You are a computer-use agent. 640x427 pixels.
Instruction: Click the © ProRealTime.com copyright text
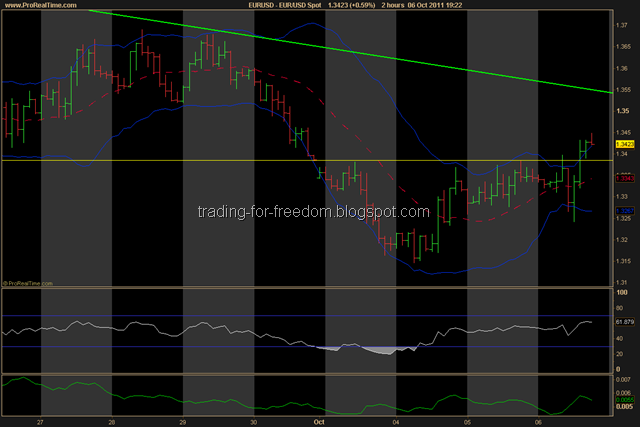click(x=28, y=283)
